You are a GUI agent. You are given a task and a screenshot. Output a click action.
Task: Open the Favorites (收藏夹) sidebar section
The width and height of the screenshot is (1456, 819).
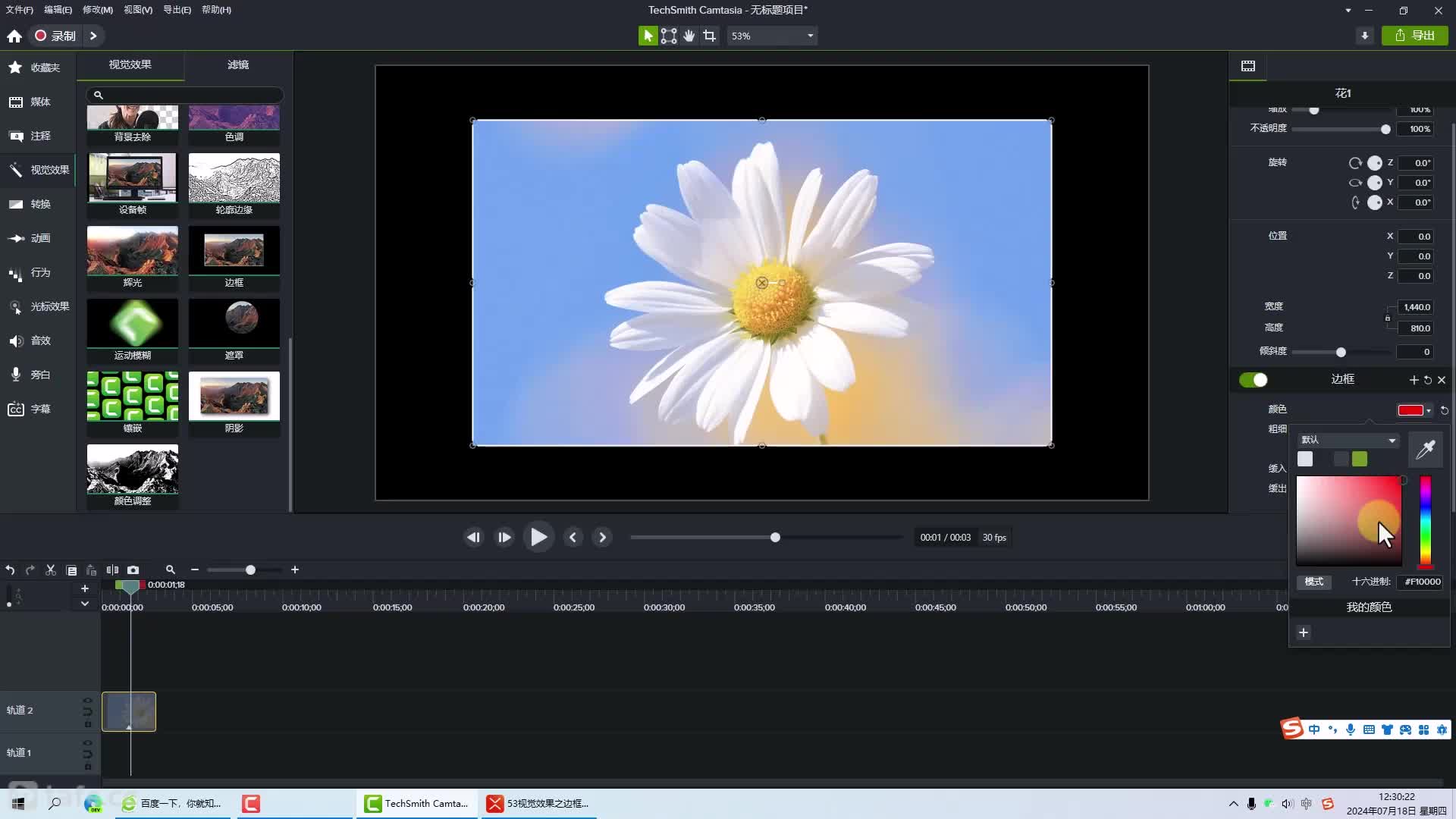(37, 67)
